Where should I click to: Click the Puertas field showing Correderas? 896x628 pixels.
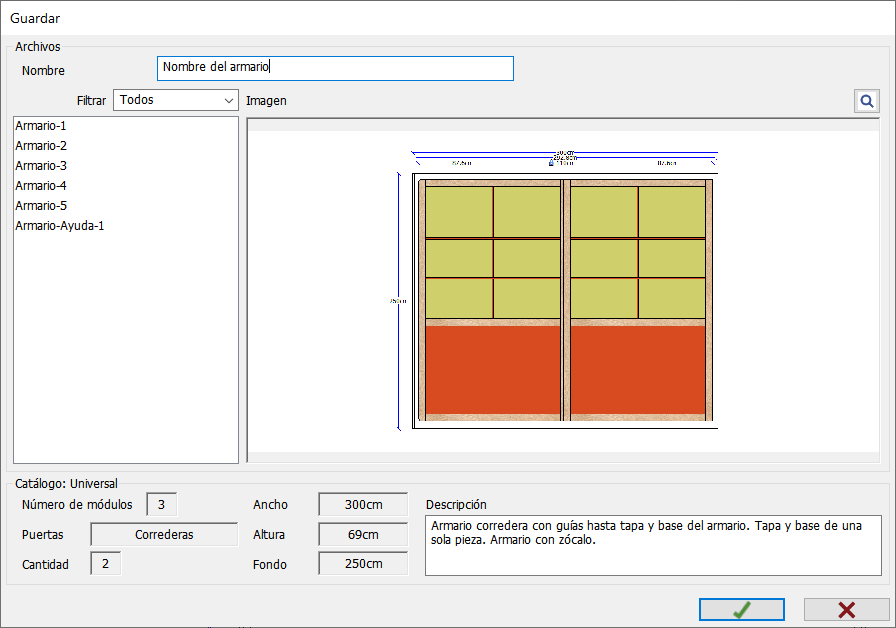164,535
